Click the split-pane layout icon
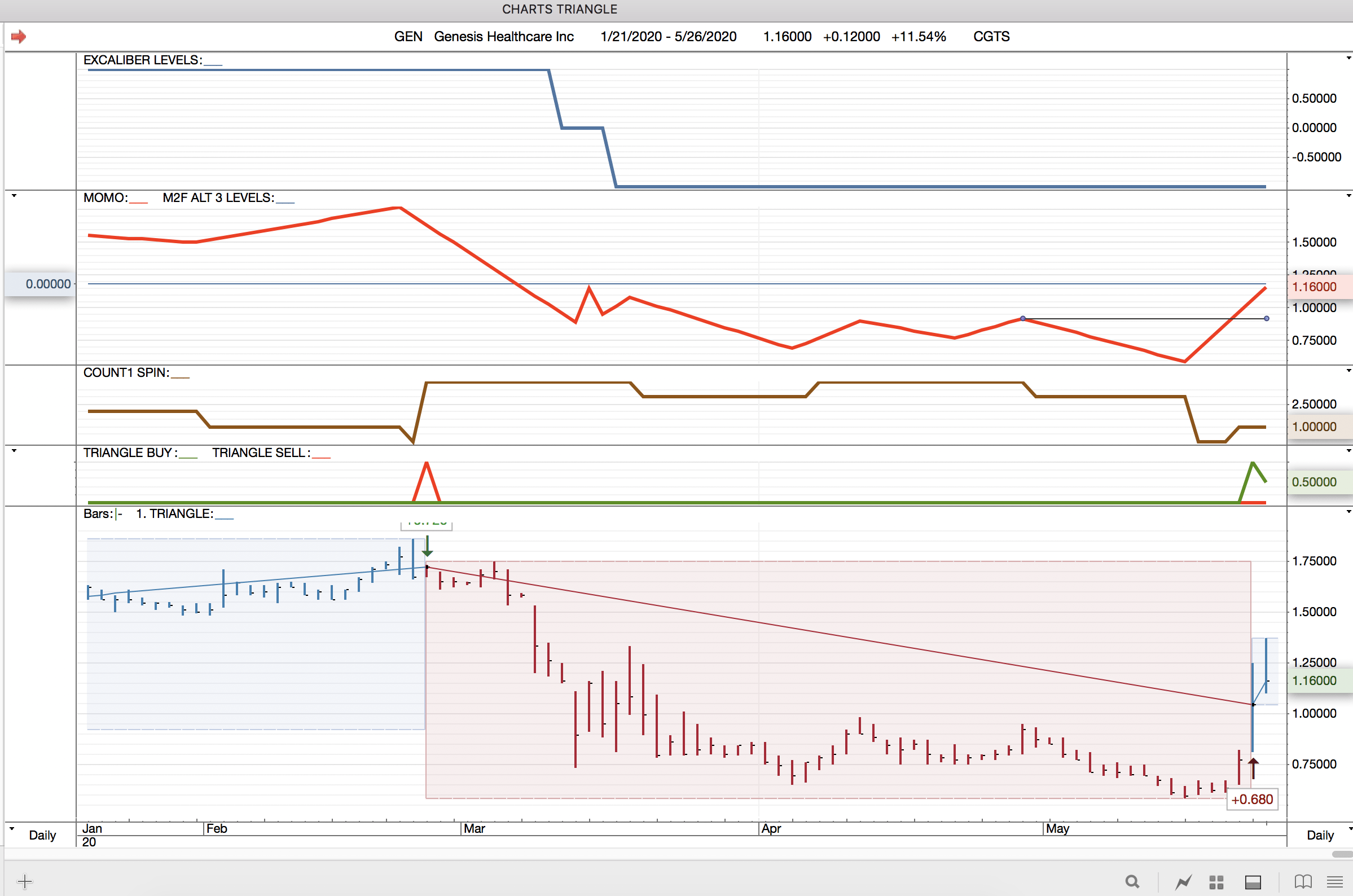The height and width of the screenshot is (896, 1353). coord(1253,882)
